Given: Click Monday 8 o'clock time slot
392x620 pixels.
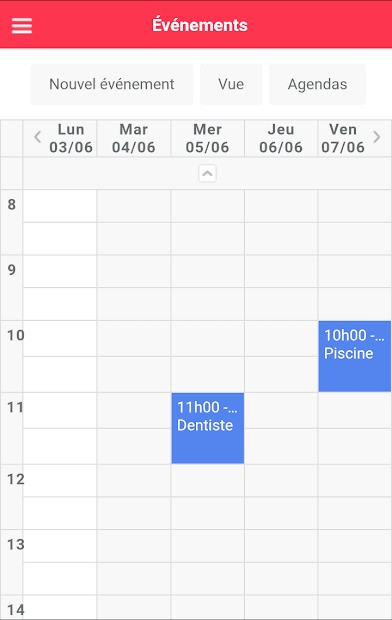Looking at the screenshot, I should [60, 206].
